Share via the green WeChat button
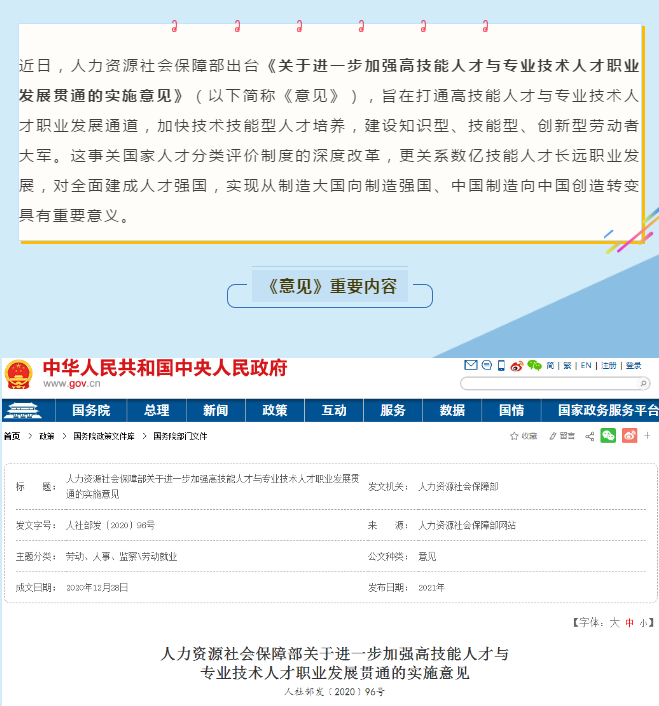Screen dimensions: 659x706 click(608, 436)
